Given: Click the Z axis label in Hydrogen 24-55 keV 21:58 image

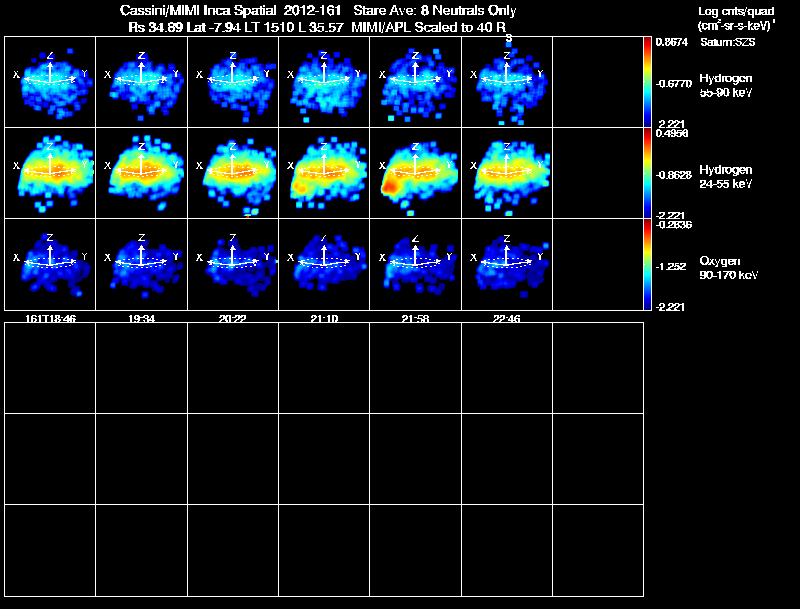Looking at the screenshot, I should (415, 146).
